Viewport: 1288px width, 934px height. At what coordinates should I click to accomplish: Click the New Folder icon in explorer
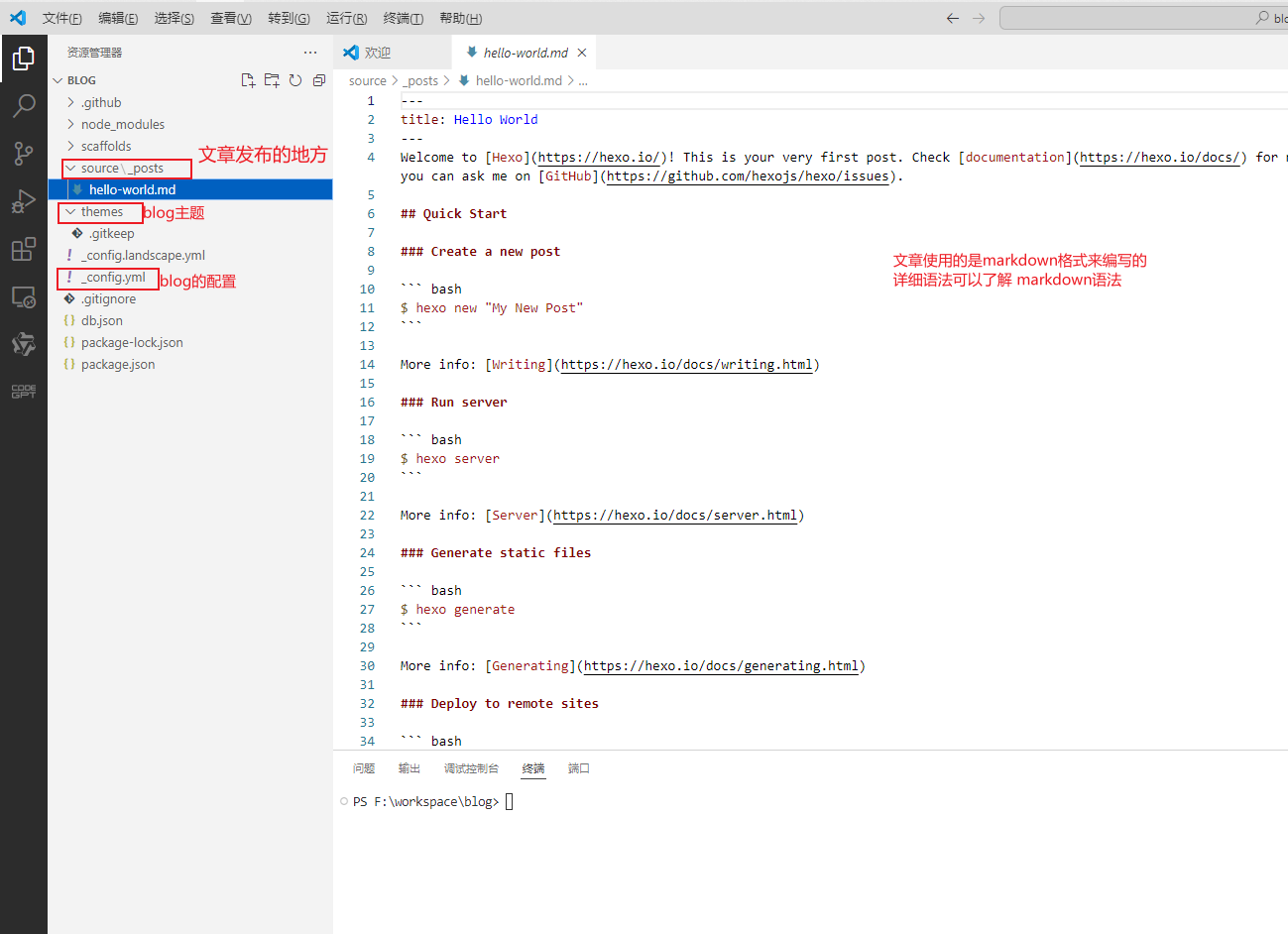pyautogui.click(x=272, y=80)
